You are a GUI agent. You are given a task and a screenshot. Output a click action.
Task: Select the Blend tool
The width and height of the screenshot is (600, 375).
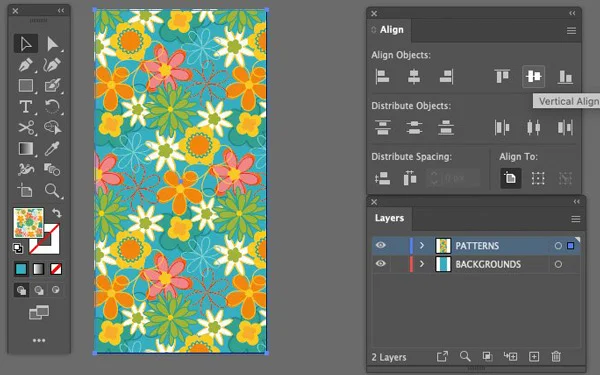52,169
